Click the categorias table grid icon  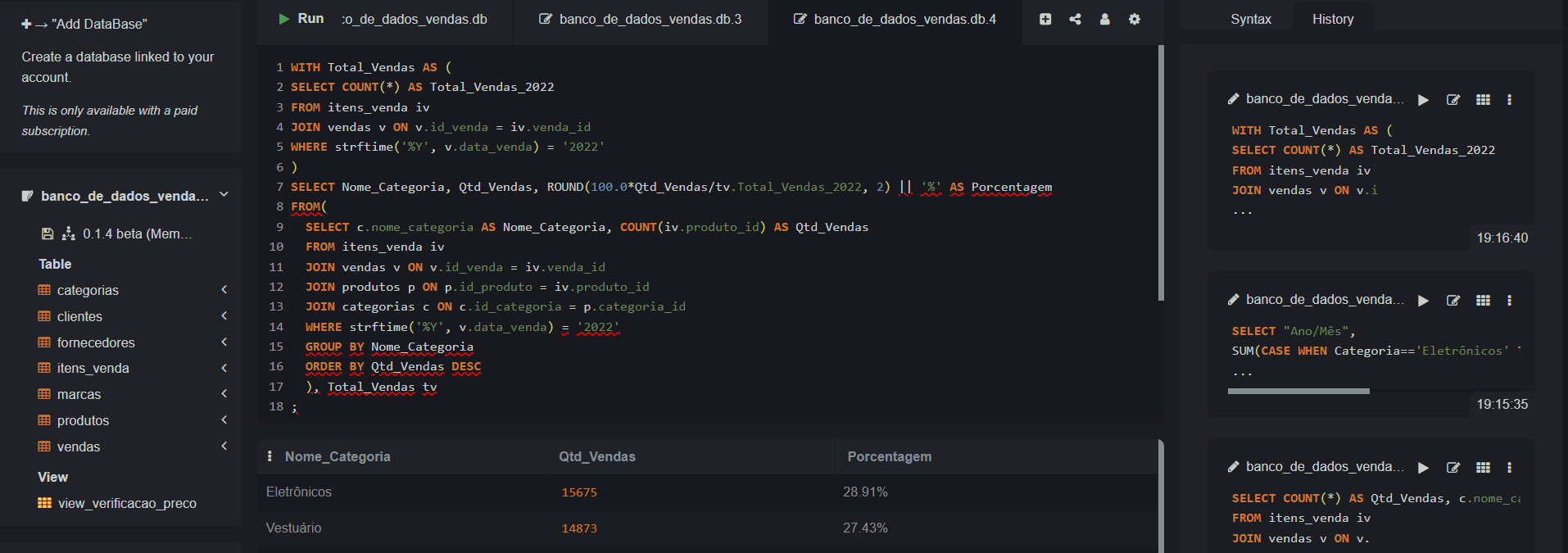[x=44, y=290]
